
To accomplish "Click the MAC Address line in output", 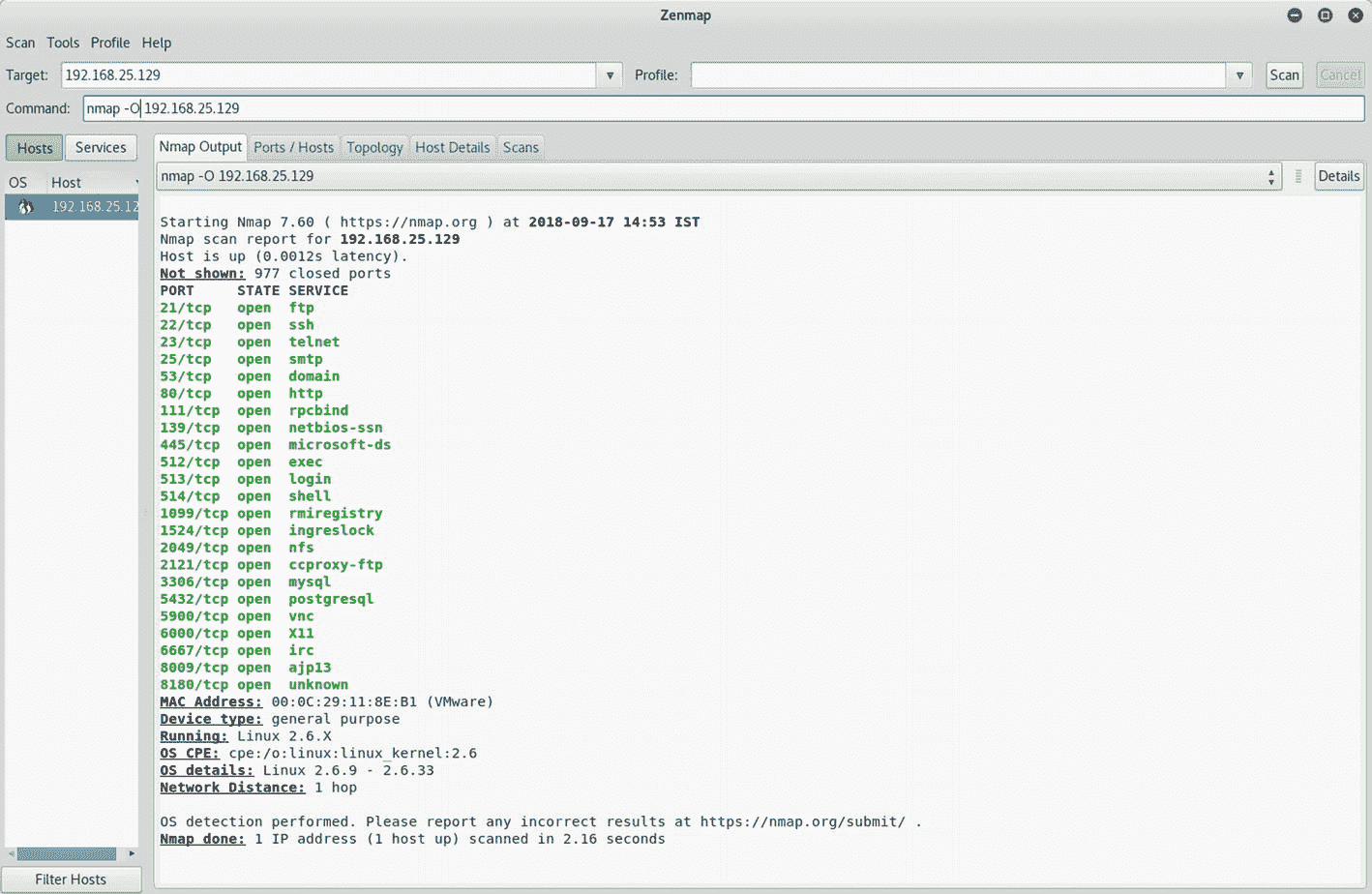I will pyautogui.click(x=327, y=702).
